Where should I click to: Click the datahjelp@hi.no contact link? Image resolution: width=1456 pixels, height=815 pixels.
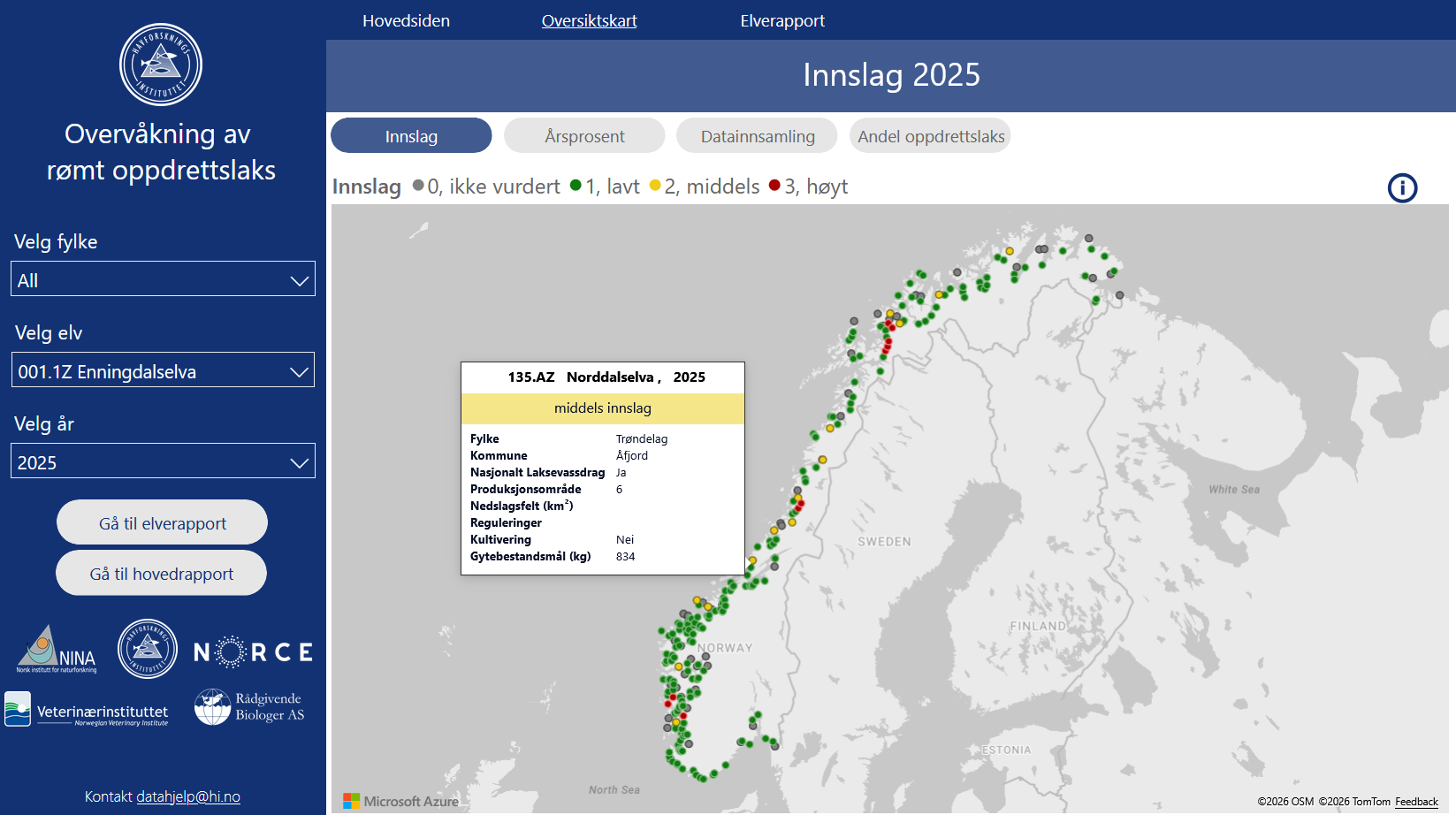[188, 796]
